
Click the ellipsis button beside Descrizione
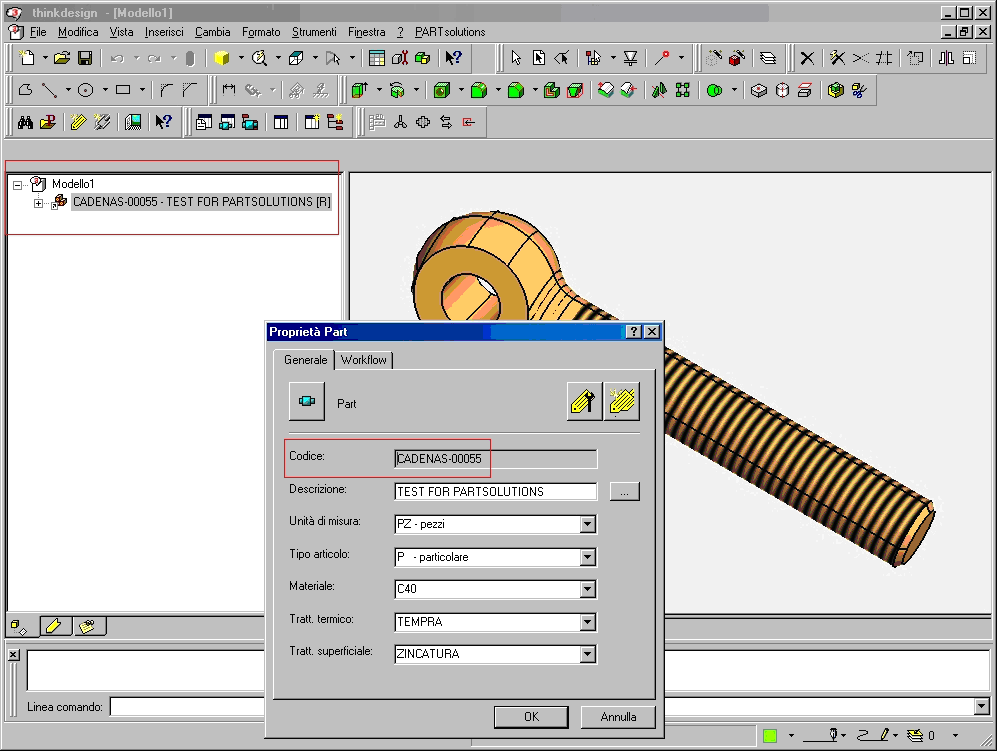pos(624,492)
